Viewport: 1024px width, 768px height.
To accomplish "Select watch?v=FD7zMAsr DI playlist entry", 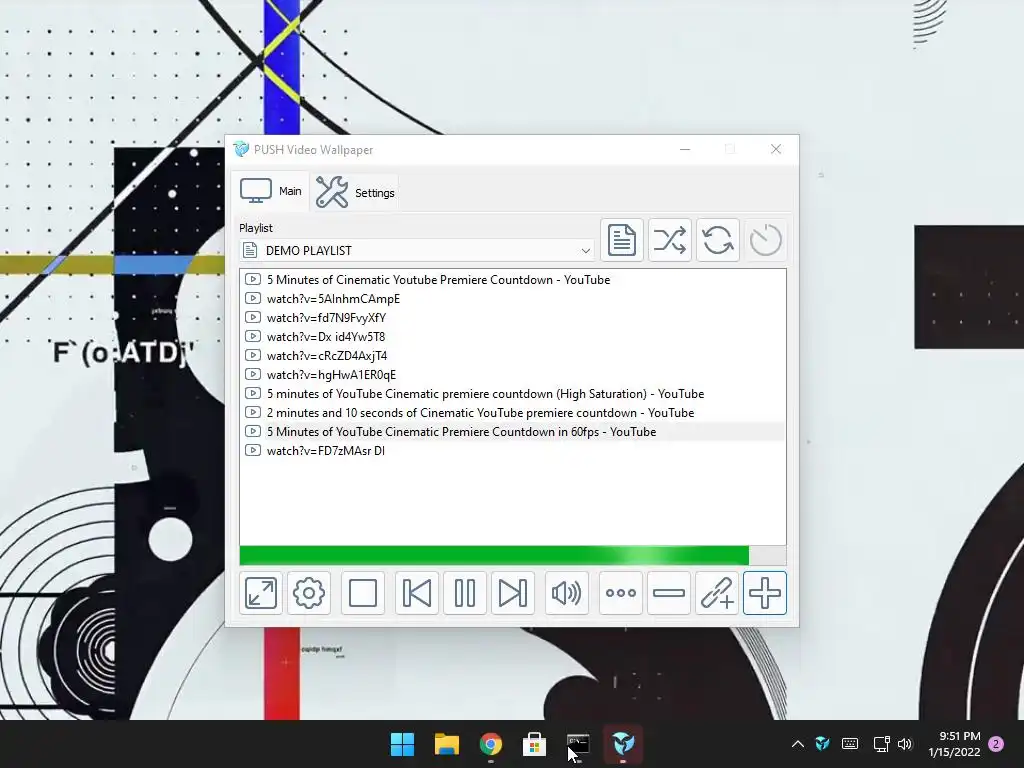I will pos(513,451).
